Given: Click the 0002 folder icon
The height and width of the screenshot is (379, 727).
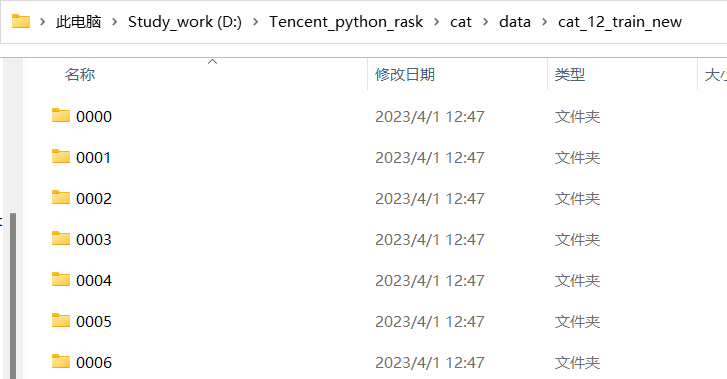Looking at the screenshot, I should (x=61, y=198).
